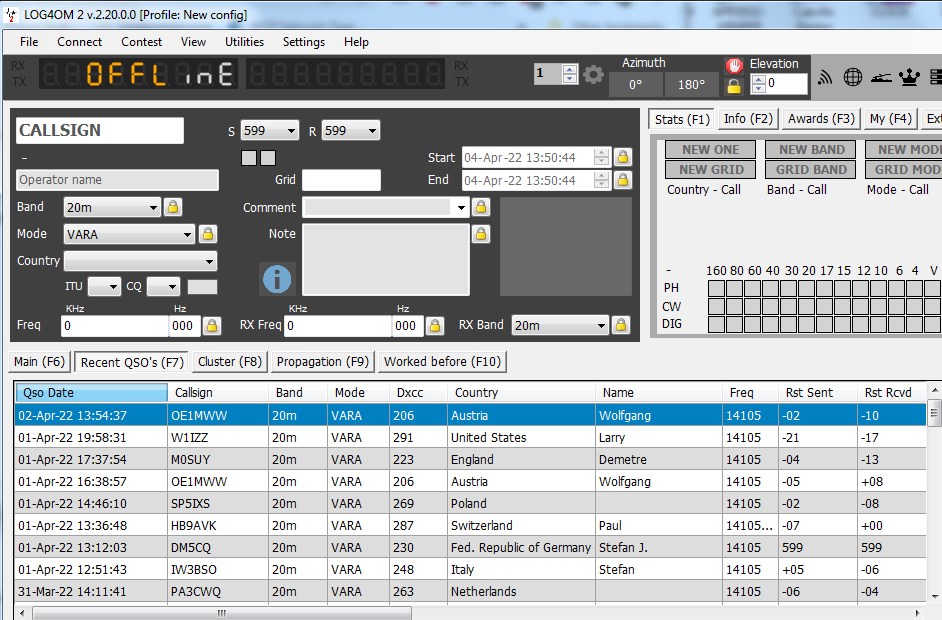Screen dimensions: 942x620
Task: Open the globe web icon
Action: click(852, 77)
